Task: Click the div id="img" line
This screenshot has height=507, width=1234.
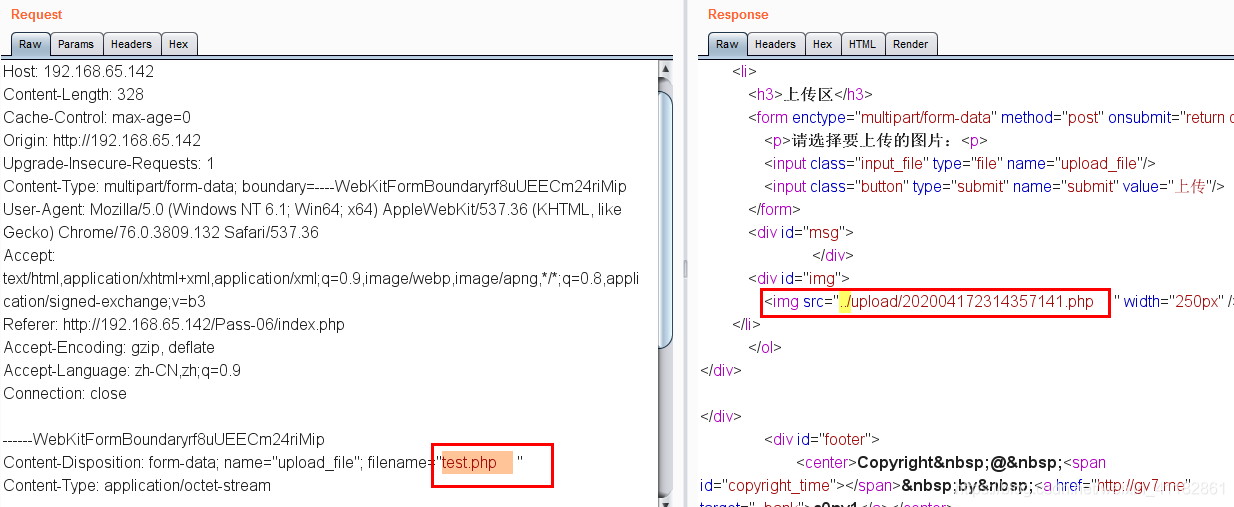Action: (x=799, y=279)
